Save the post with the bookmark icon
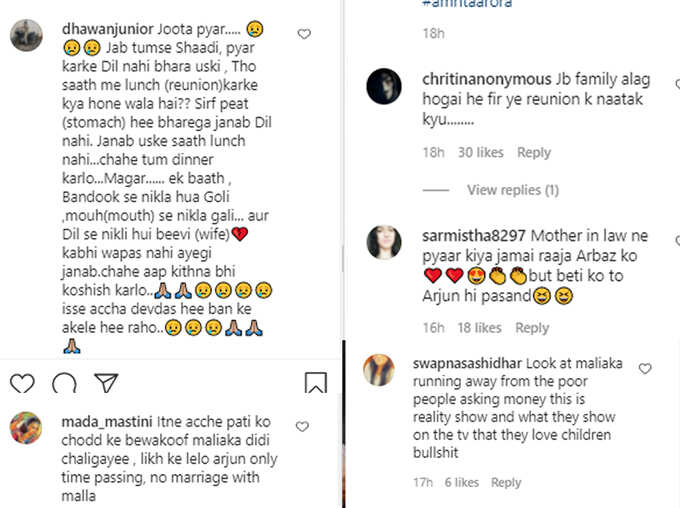This screenshot has width=680, height=508. point(316,383)
